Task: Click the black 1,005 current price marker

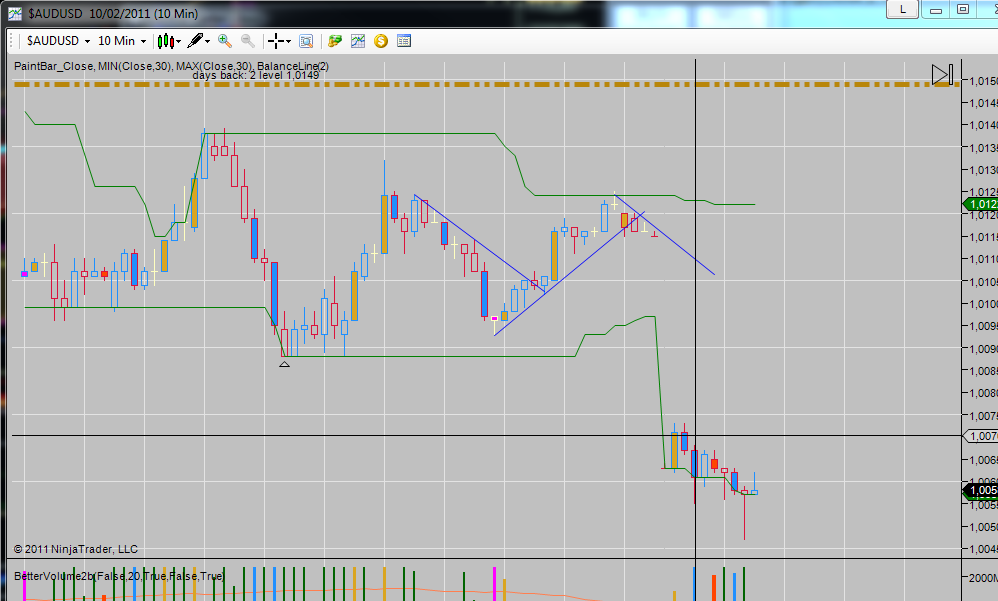Action: tap(981, 490)
